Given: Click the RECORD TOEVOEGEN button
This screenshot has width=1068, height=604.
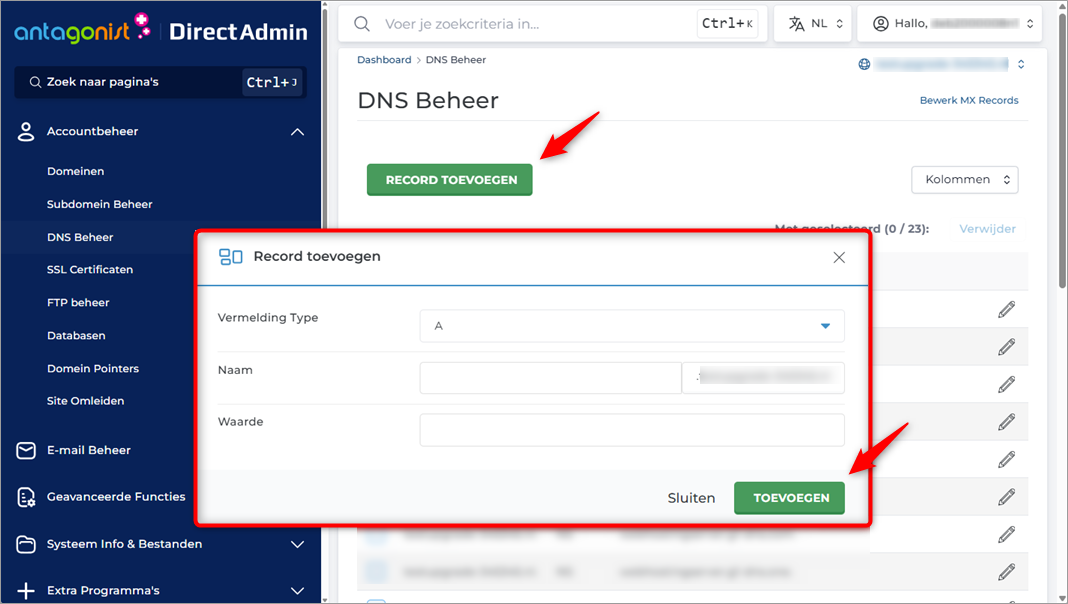Looking at the screenshot, I should point(450,180).
